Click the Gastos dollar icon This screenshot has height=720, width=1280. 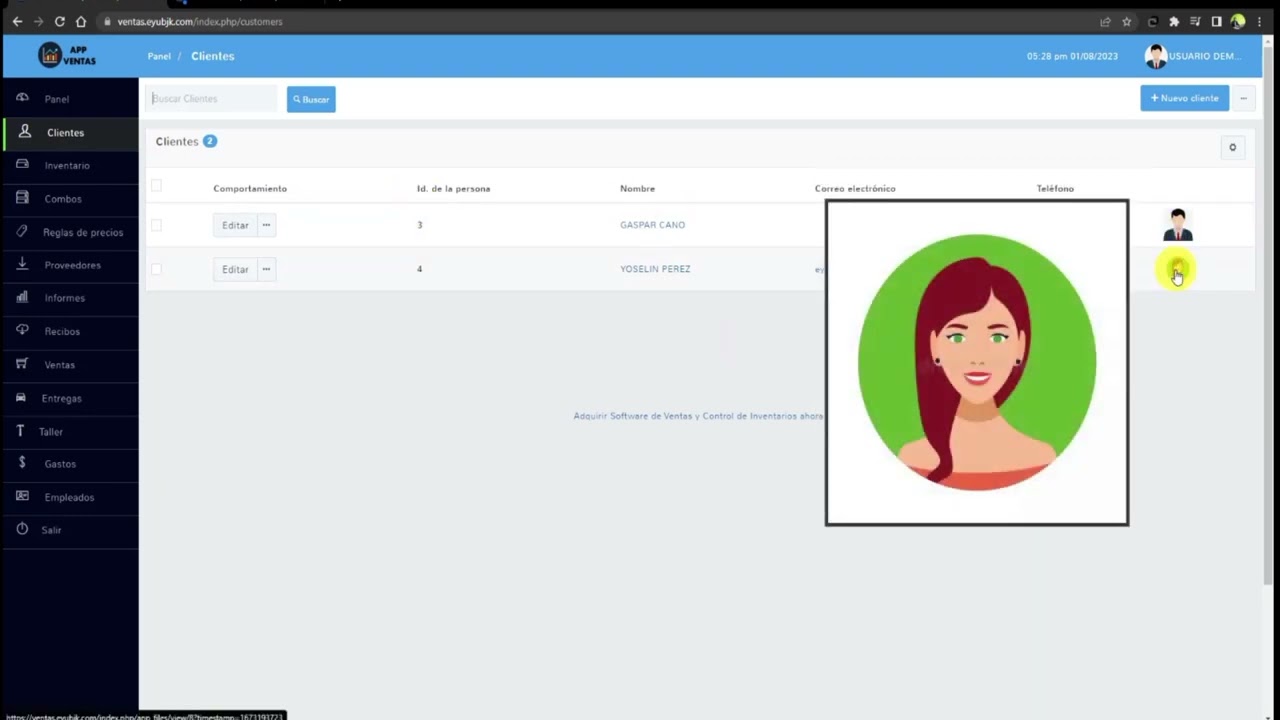click(22, 463)
